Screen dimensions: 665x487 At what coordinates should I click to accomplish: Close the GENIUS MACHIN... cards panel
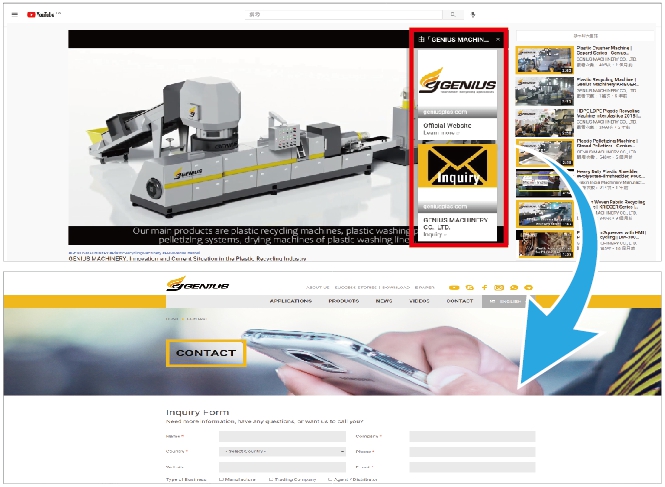[x=498, y=39]
